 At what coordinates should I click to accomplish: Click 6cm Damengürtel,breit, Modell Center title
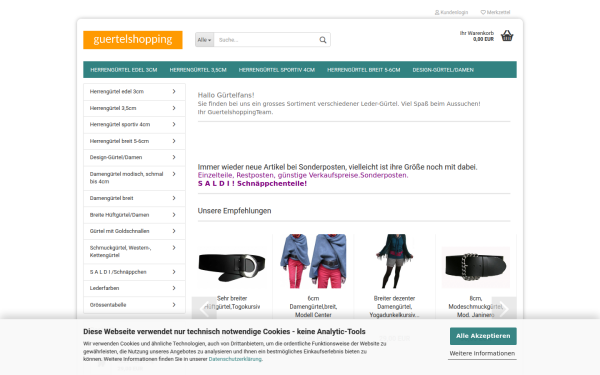(313, 307)
